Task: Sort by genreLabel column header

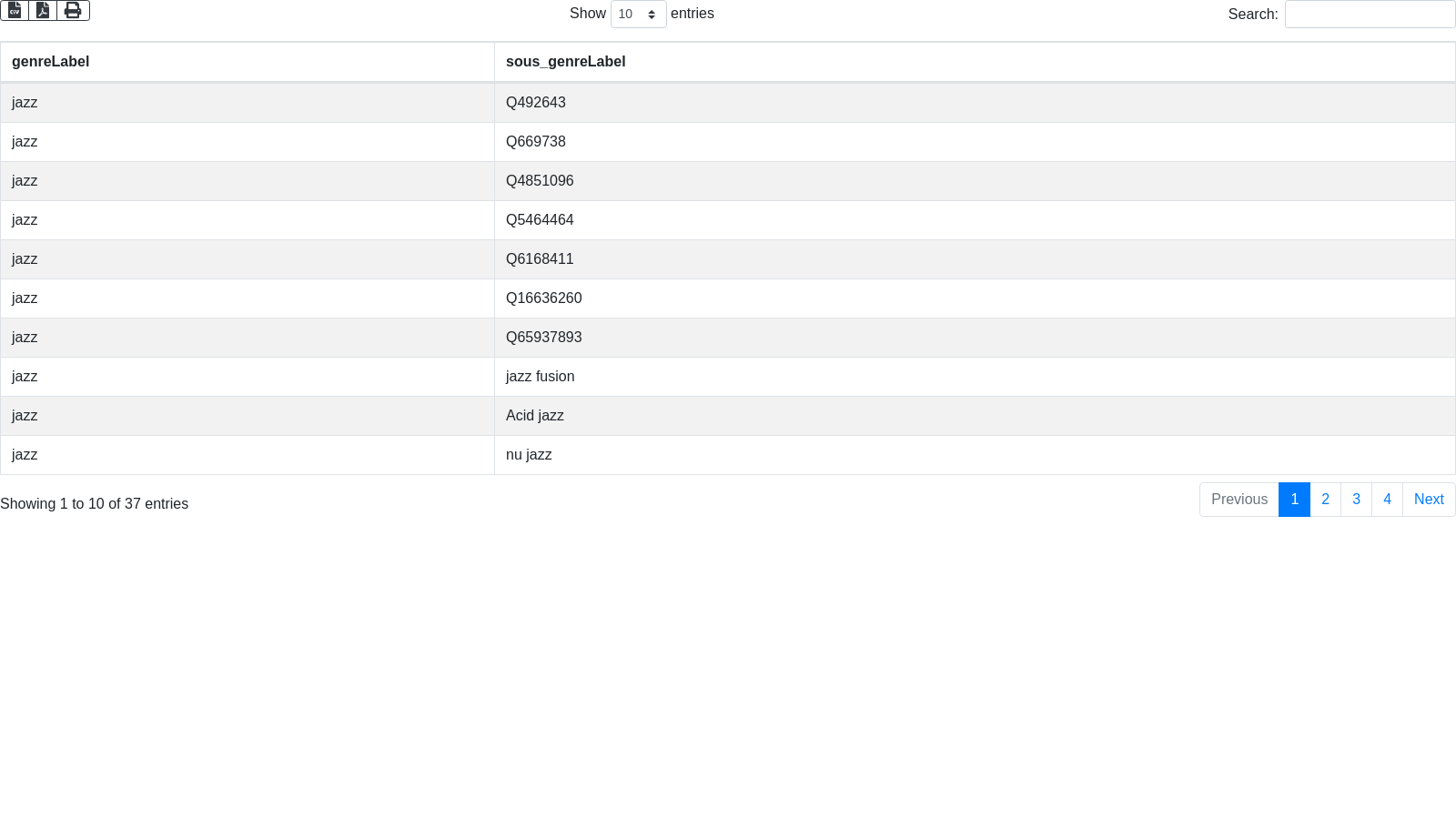Action: [51, 62]
